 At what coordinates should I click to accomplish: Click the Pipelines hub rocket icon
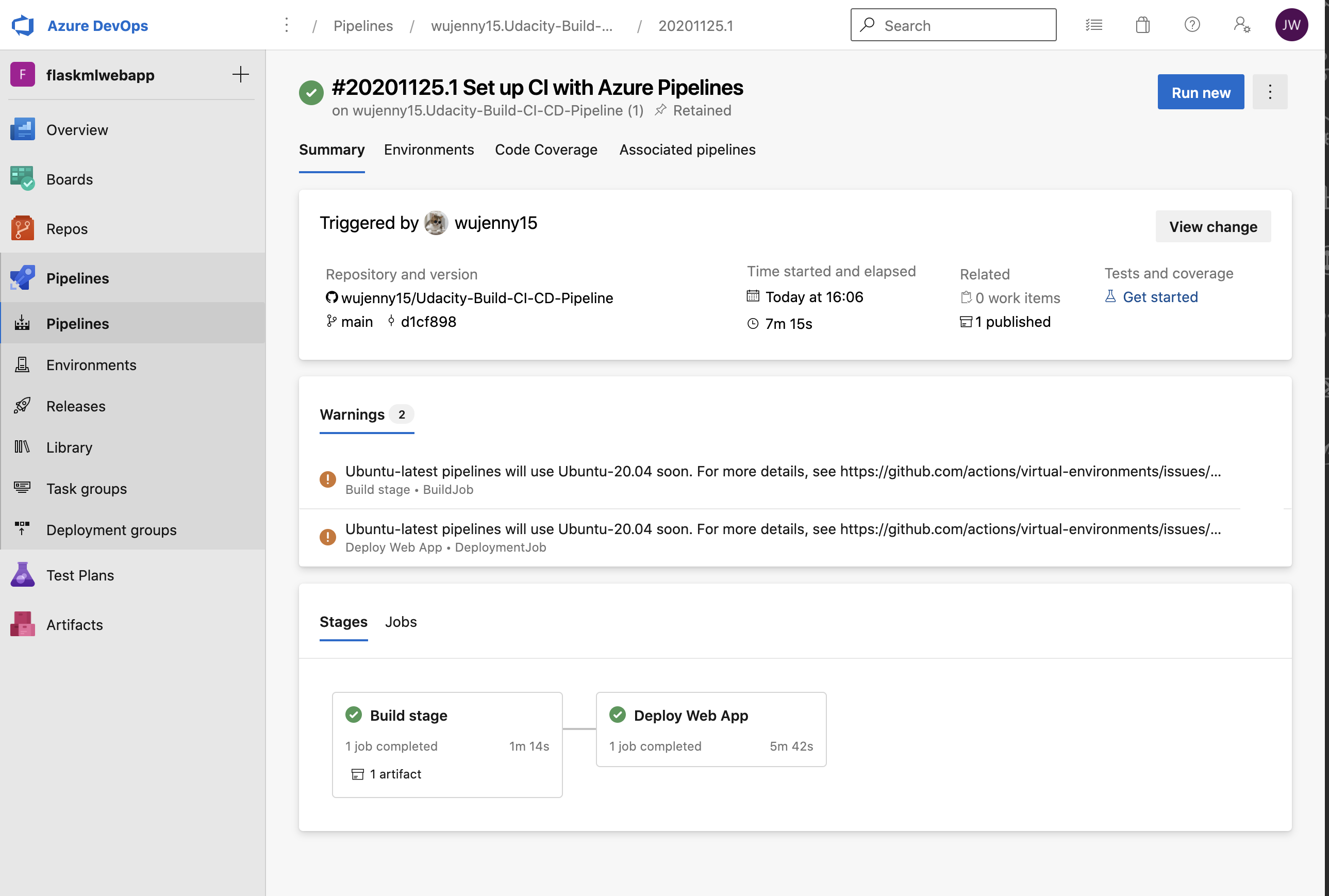pyautogui.click(x=23, y=278)
